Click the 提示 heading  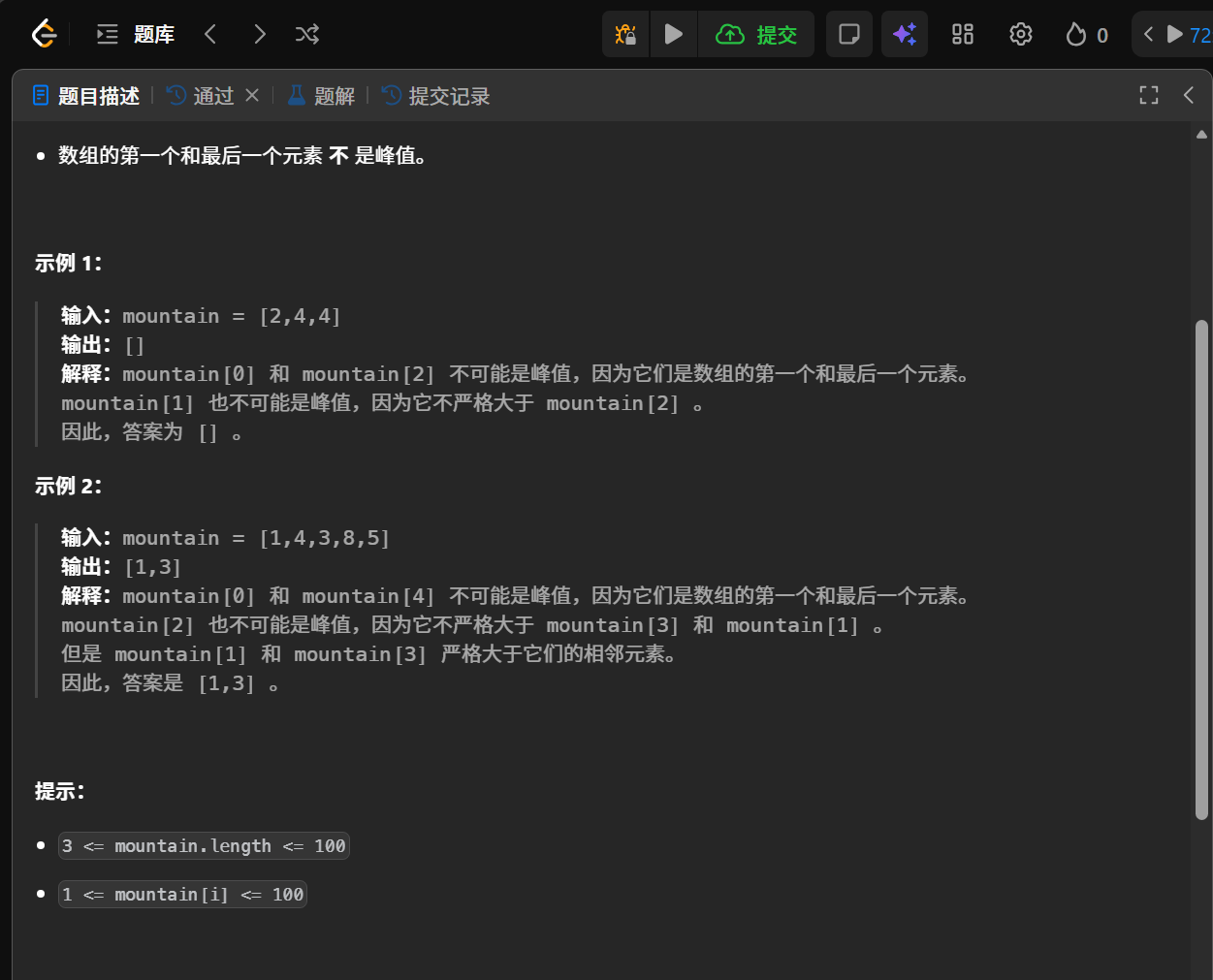pos(60,792)
